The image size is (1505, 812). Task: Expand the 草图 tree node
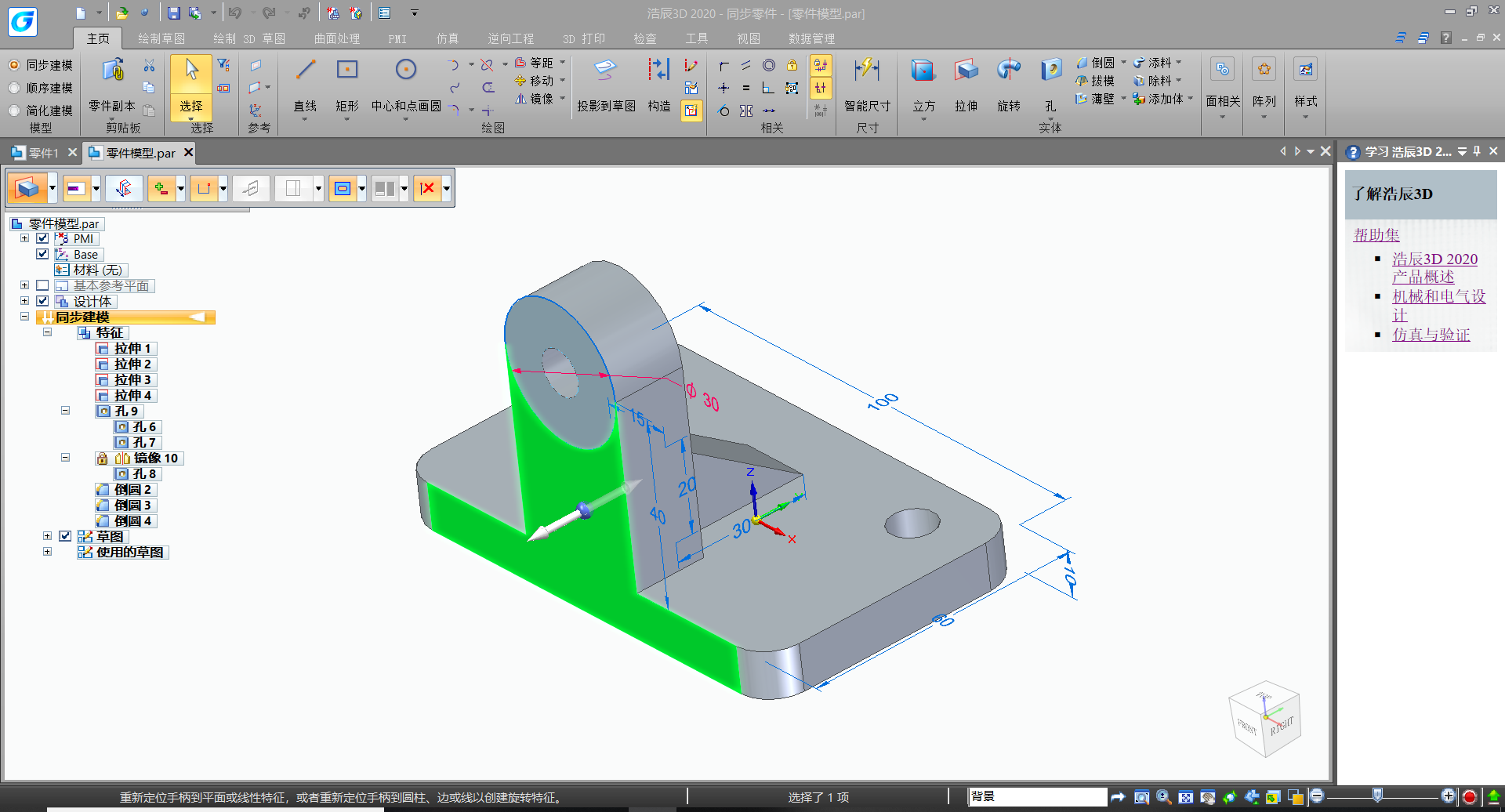[47, 536]
